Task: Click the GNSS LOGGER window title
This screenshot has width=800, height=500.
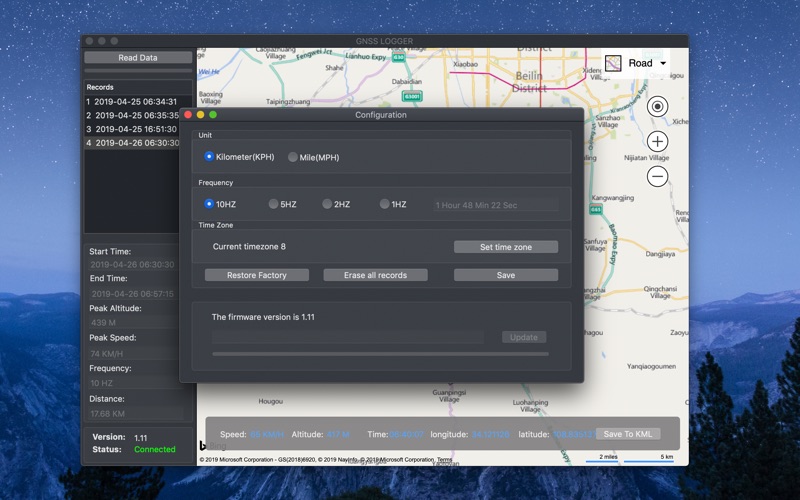Action: tap(385, 41)
